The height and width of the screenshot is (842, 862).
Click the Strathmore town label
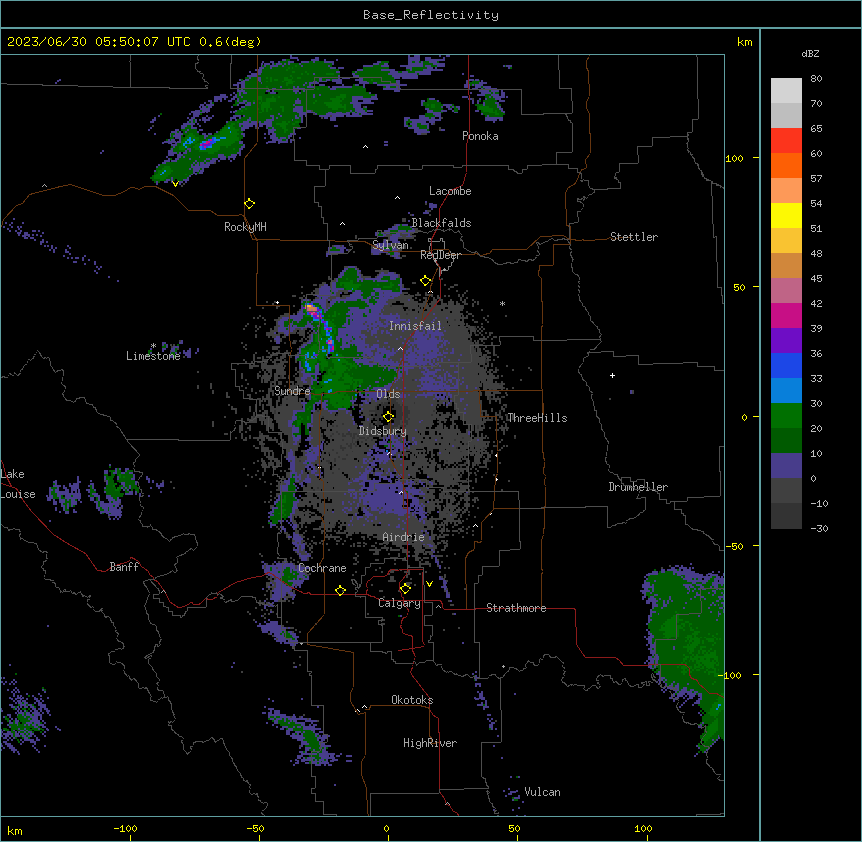coord(516,608)
